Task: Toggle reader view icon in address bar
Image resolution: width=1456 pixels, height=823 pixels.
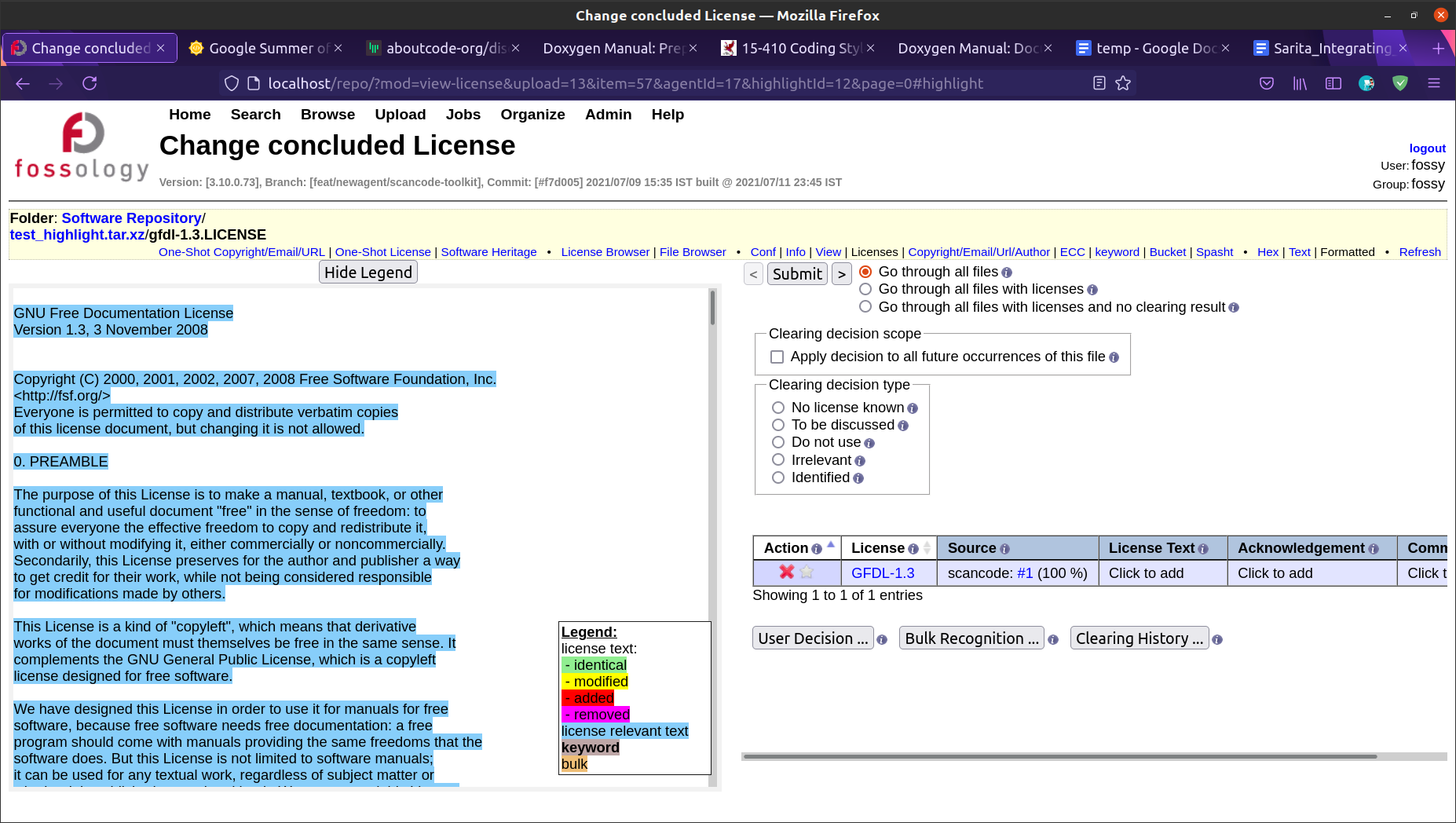Action: coord(1099,83)
